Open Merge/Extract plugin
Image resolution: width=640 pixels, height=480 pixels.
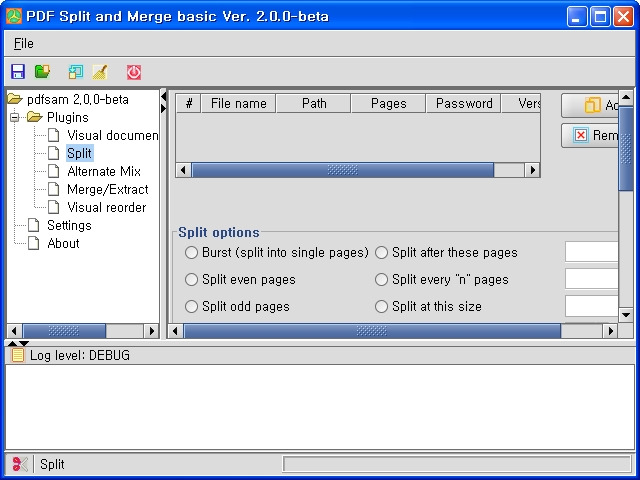tap(108, 189)
